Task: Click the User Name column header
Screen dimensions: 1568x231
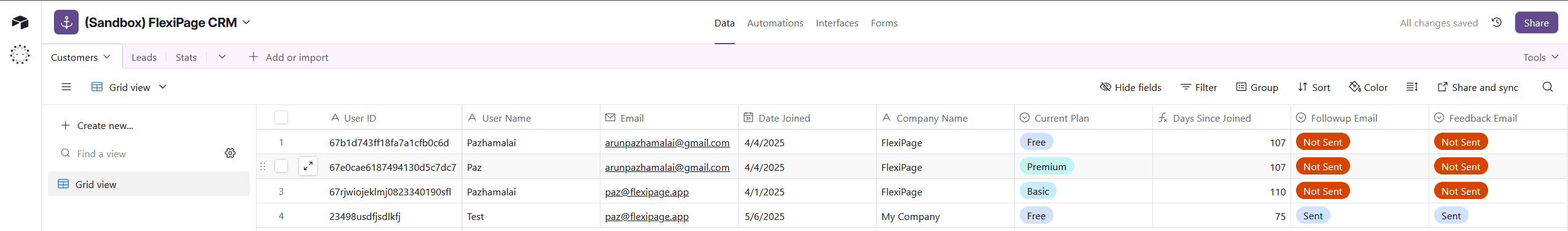Action: pos(531,117)
